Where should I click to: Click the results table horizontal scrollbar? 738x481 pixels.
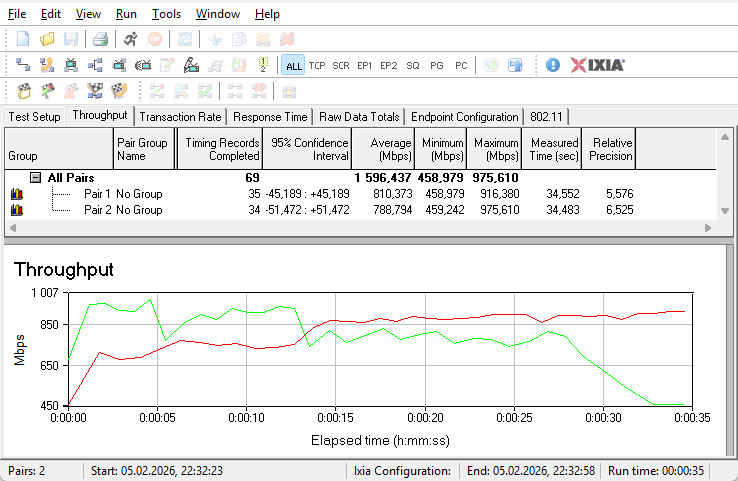[360, 229]
